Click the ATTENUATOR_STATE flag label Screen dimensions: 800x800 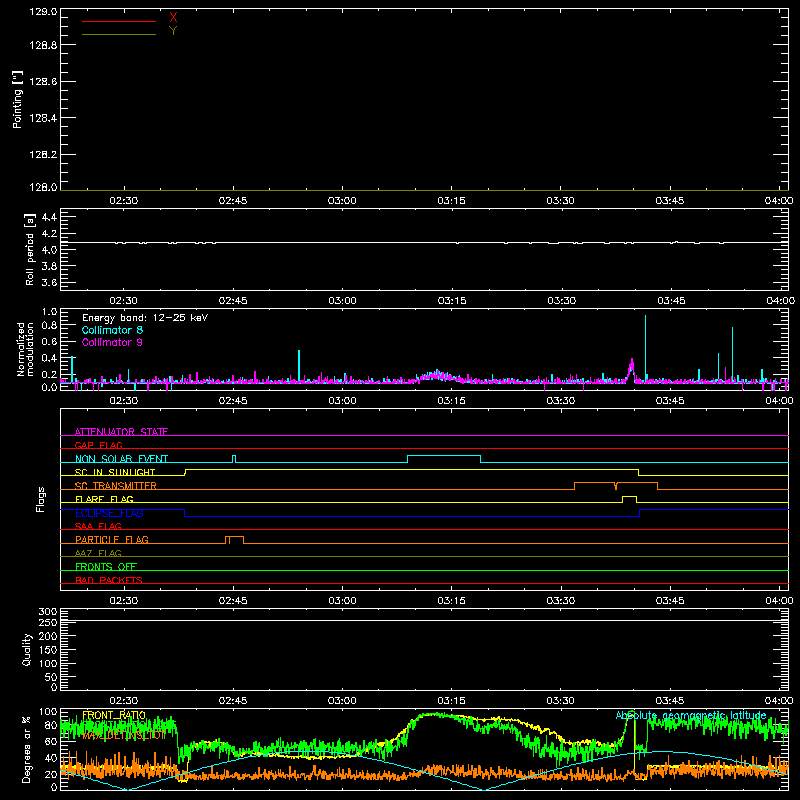121,432
